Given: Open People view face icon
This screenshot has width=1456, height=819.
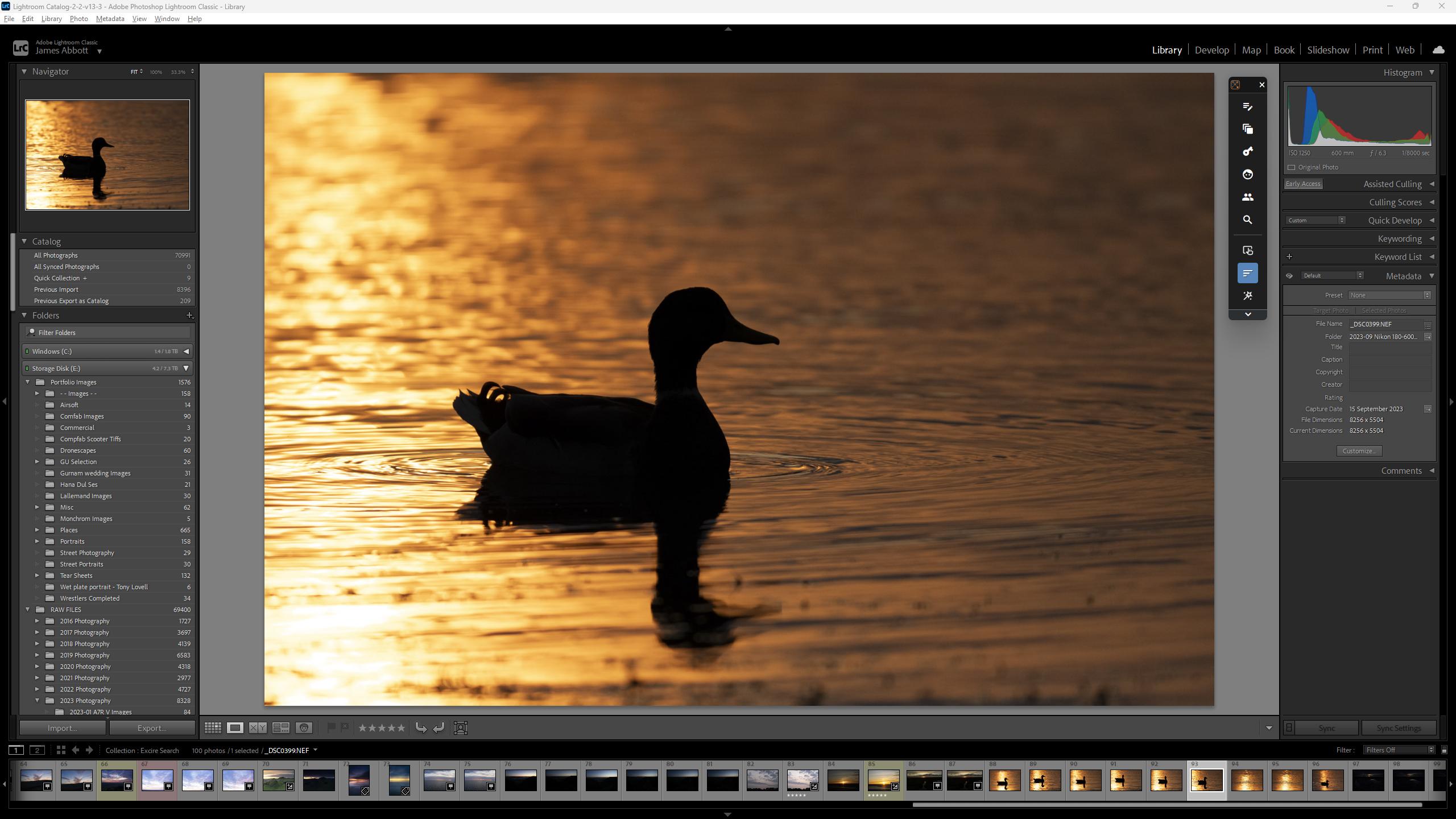Looking at the screenshot, I should tap(304, 728).
